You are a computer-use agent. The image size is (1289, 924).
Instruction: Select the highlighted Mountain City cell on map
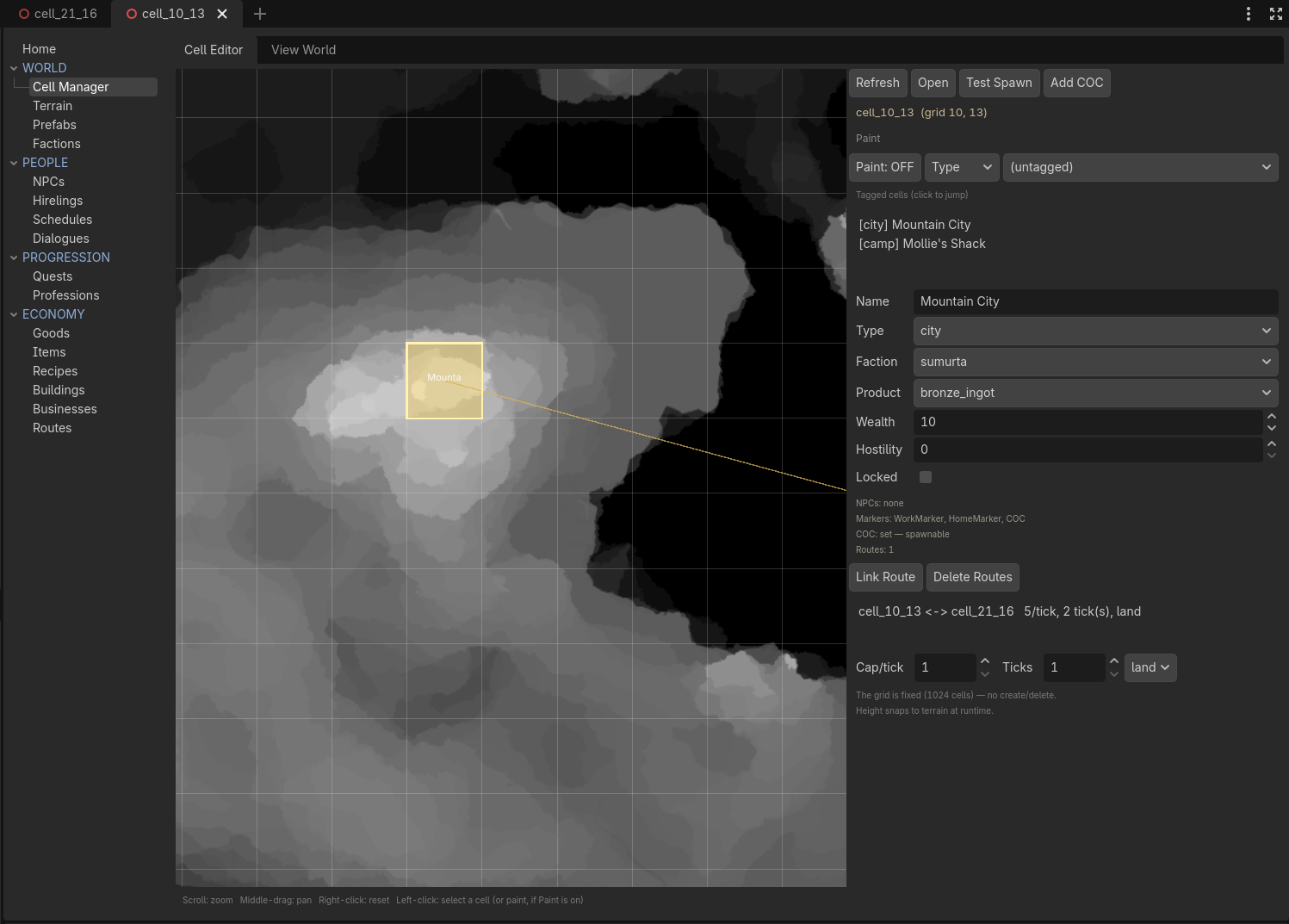[444, 381]
